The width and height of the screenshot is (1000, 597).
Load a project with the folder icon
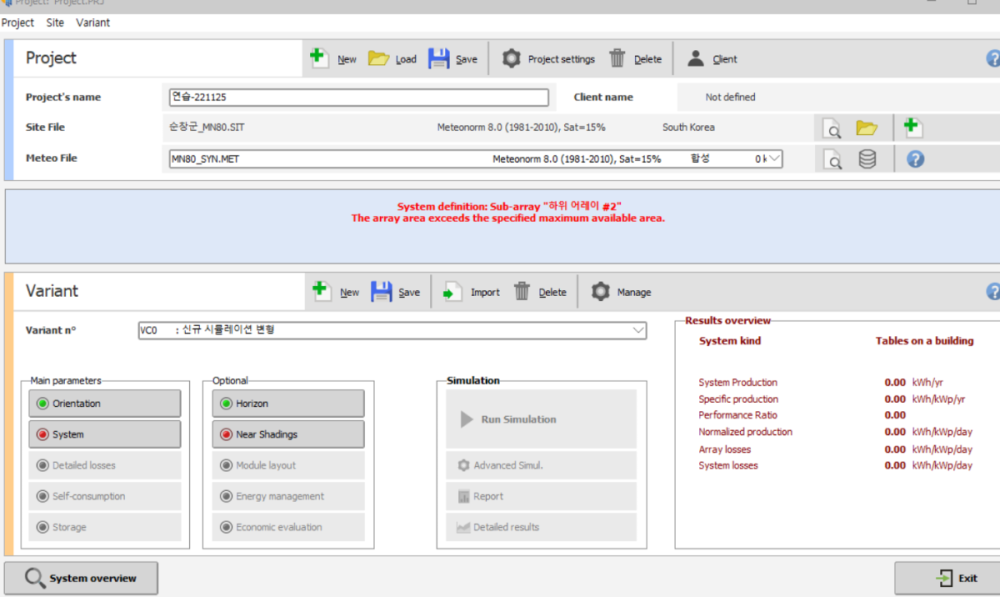click(378, 59)
